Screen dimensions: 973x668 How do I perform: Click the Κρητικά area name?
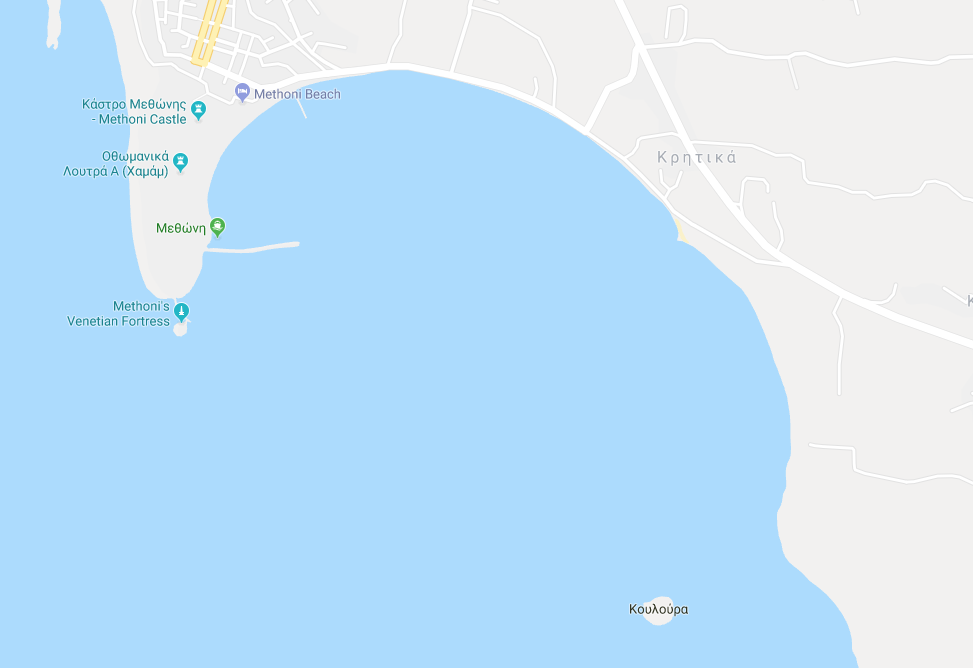click(697, 158)
